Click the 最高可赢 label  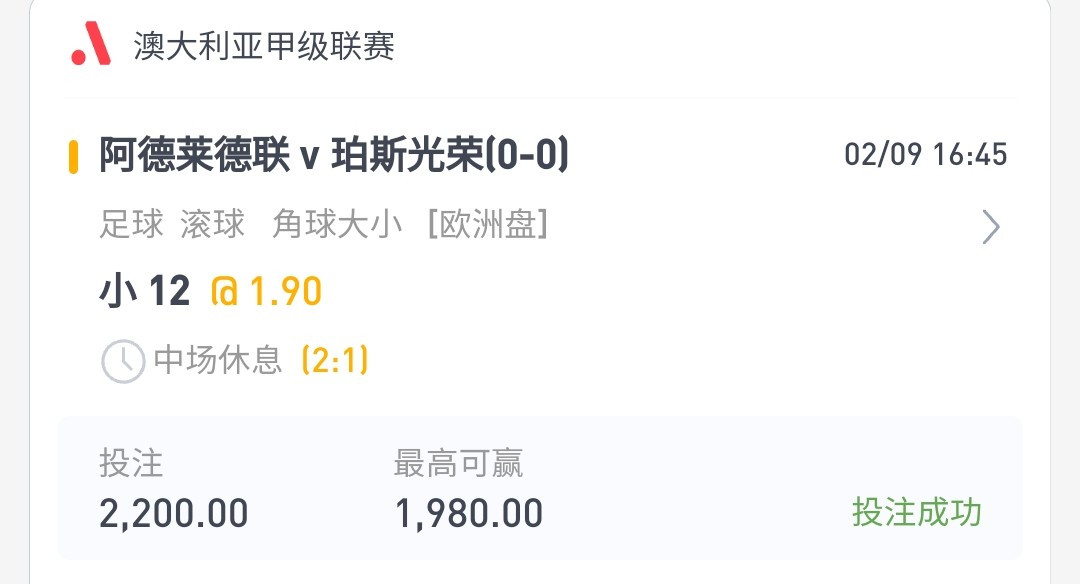click(x=458, y=463)
